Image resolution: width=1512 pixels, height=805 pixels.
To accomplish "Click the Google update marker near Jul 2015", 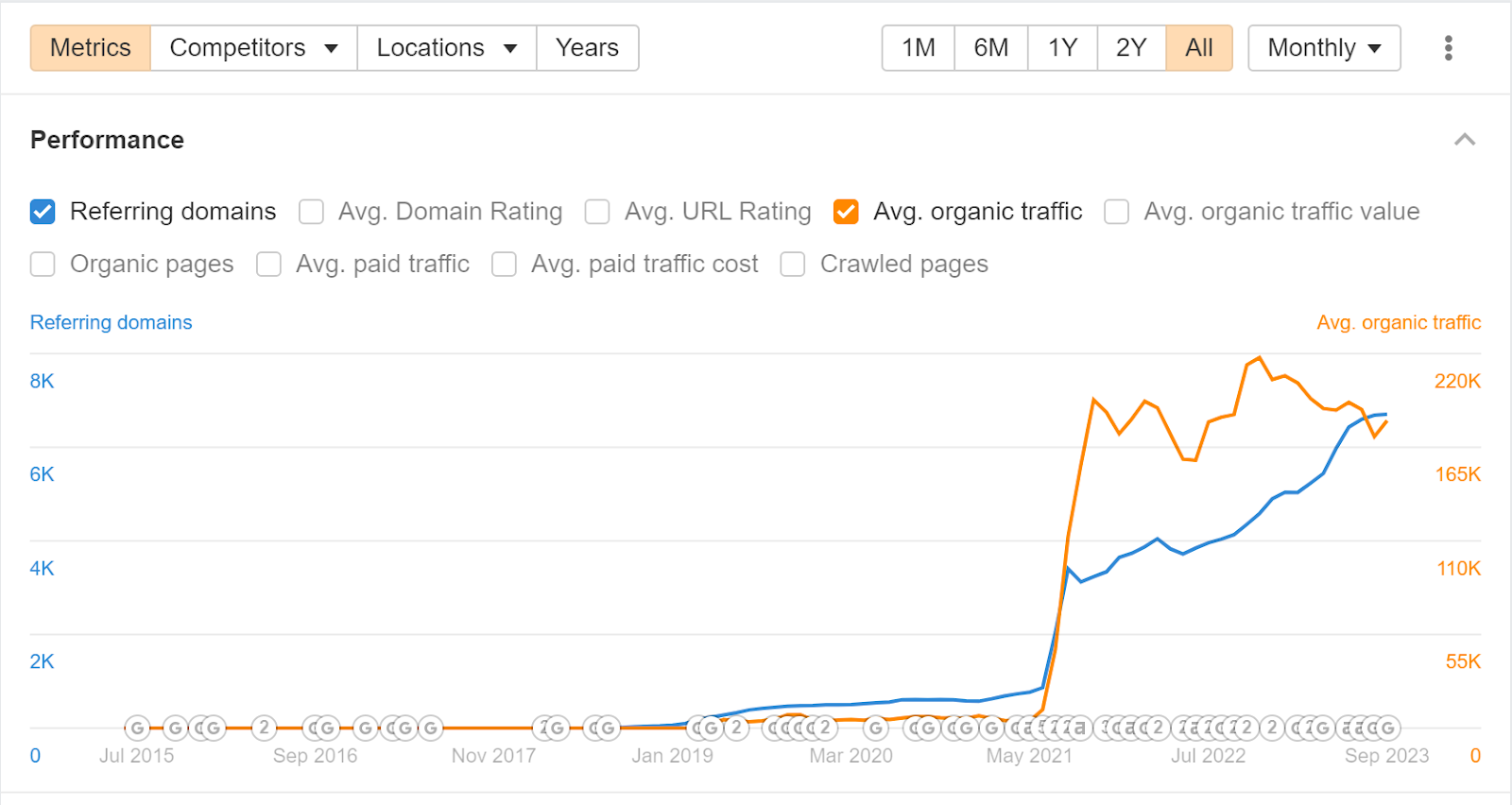I will coord(138,728).
